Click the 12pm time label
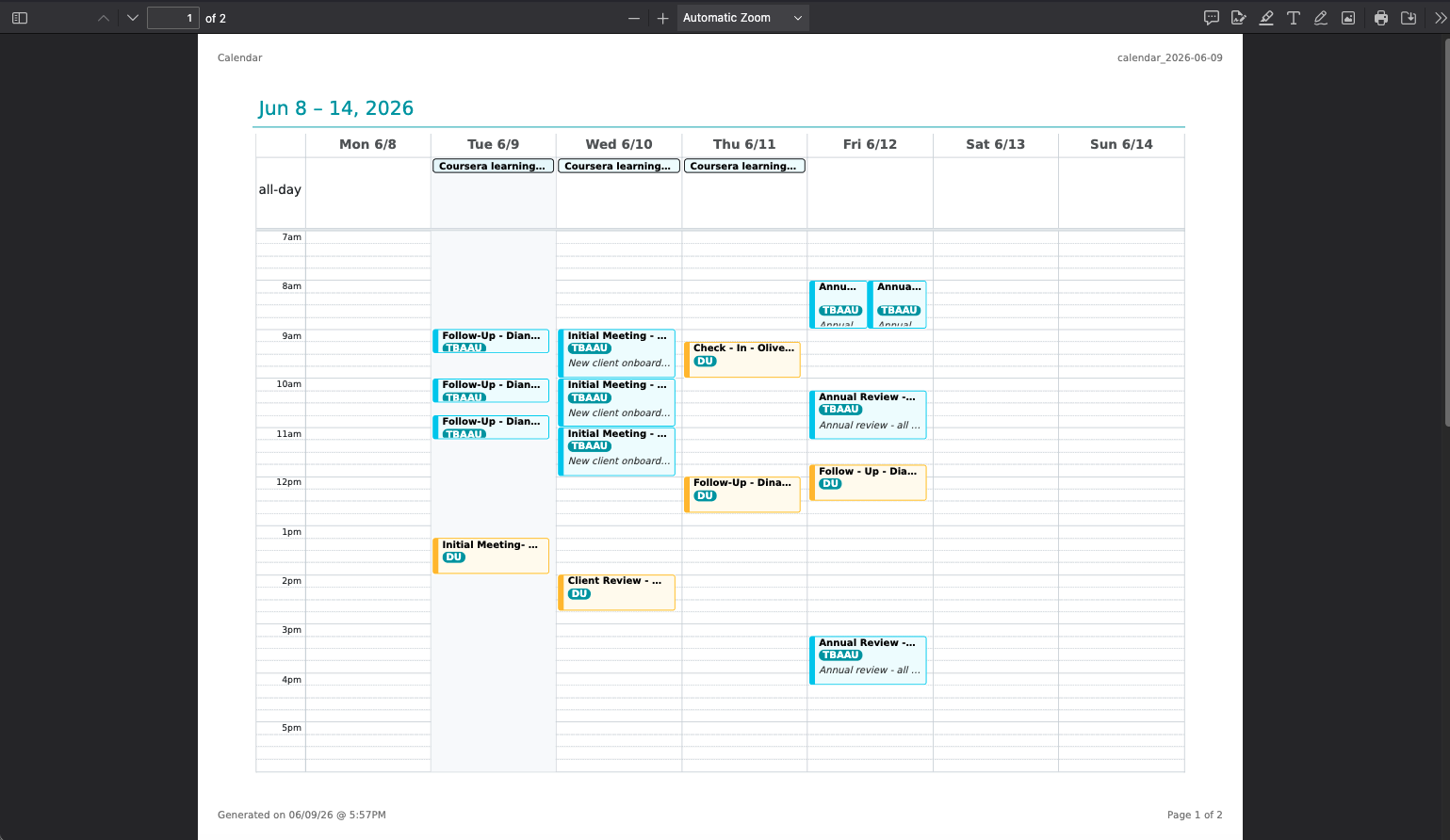The height and width of the screenshot is (840, 1450). pyautogui.click(x=288, y=482)
